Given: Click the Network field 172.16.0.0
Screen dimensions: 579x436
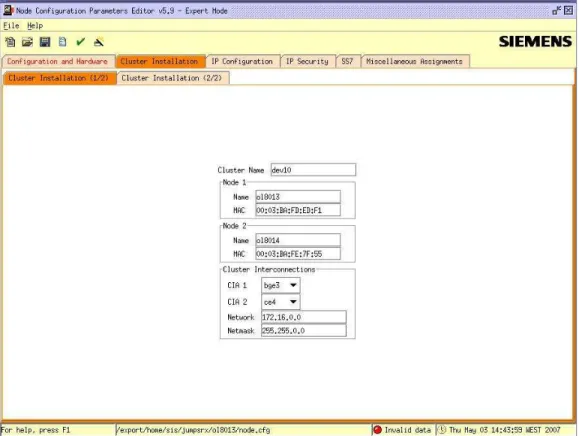Looking at the screenshot, I should point(304,317).
